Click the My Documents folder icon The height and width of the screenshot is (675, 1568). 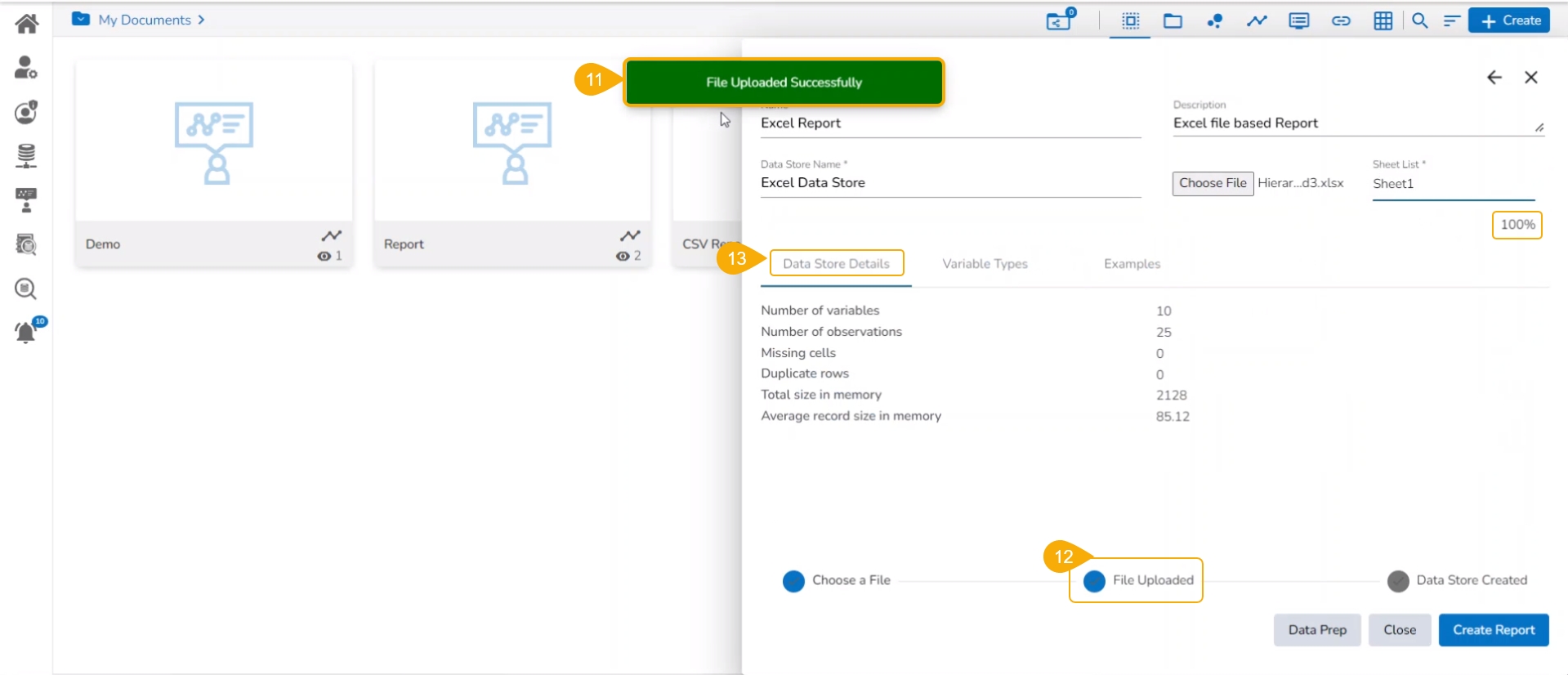[x=81, y=19]
